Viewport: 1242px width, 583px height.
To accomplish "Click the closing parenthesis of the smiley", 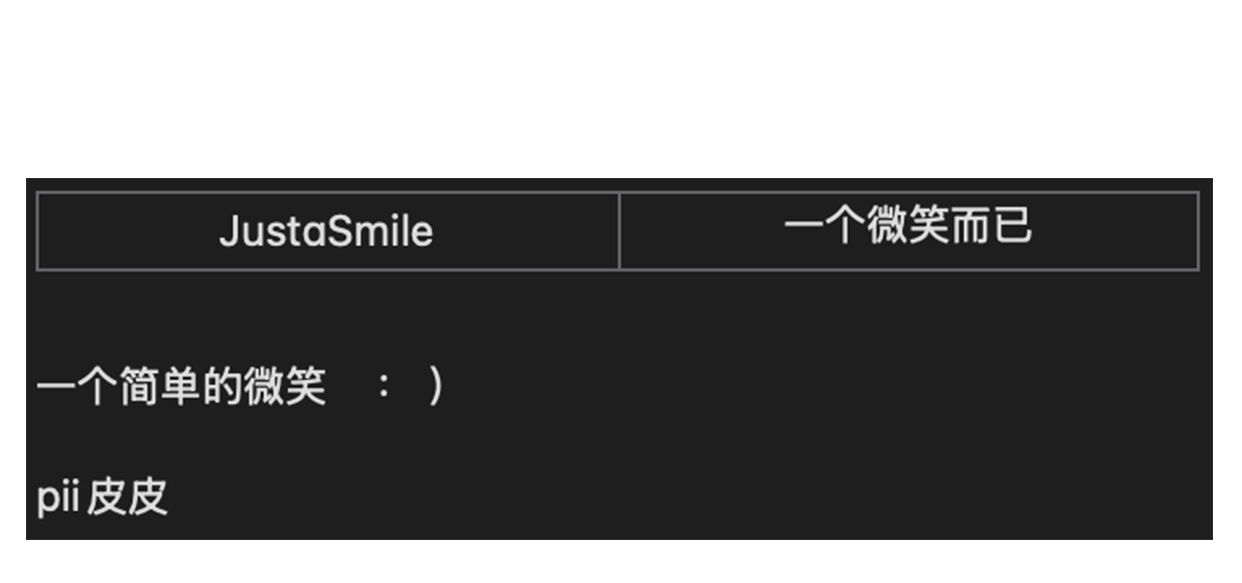I will pos(435,387).
